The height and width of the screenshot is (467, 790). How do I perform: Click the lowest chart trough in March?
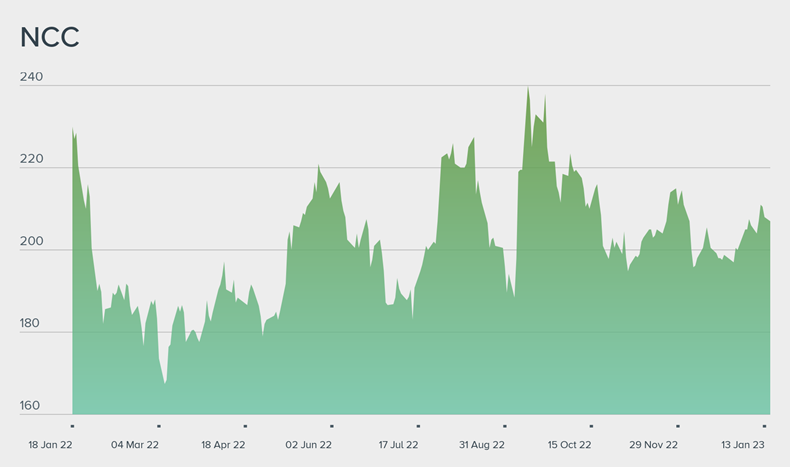[x=165, y=383]
